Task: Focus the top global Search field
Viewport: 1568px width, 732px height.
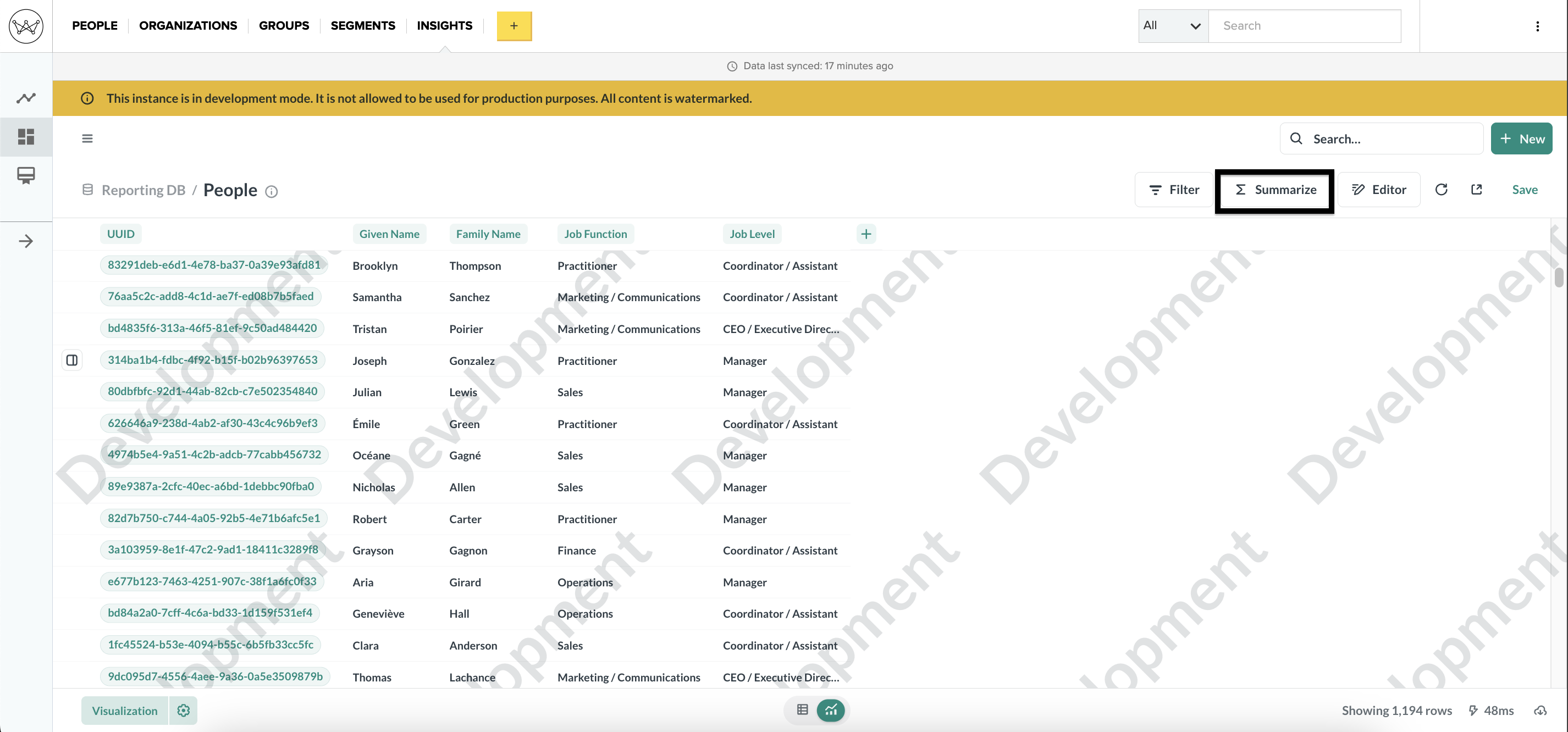Action: [1305, 26]
